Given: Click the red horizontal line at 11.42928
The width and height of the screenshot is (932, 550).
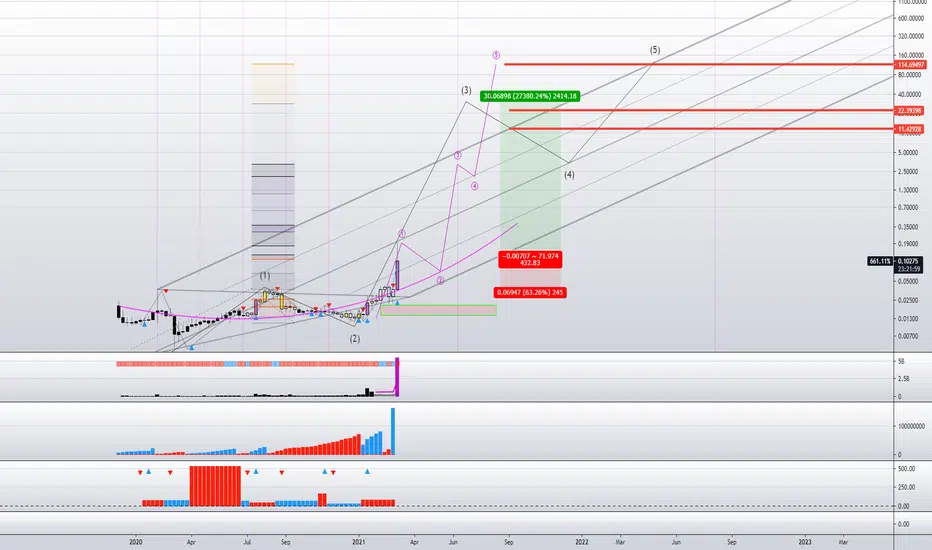Looking at the screenshot, I should point(701,128).
